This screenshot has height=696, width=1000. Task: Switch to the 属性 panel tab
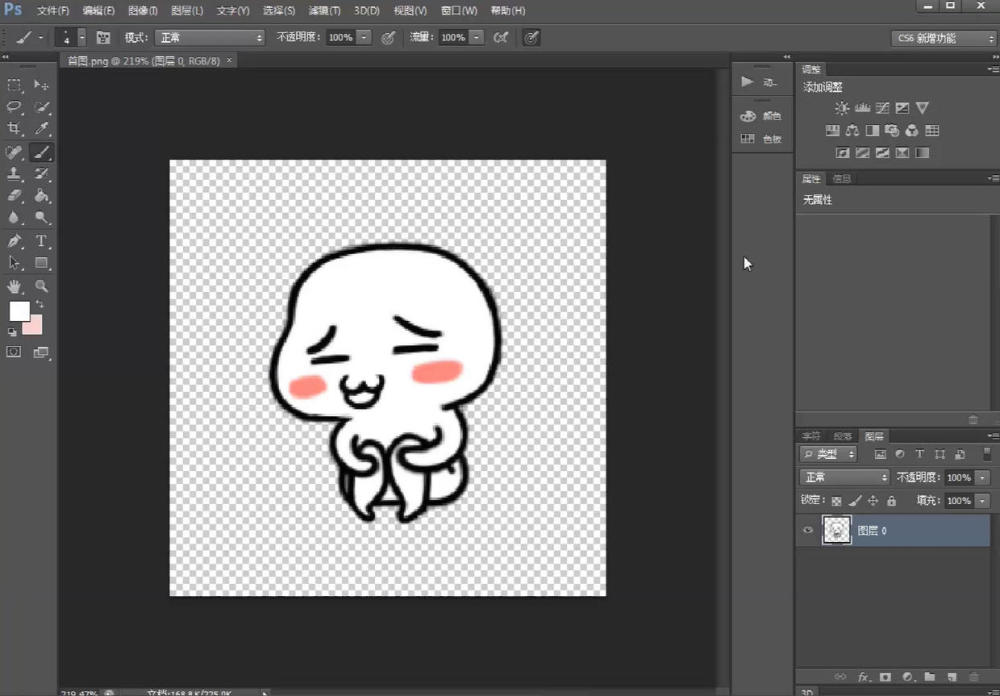pos(811,179)
